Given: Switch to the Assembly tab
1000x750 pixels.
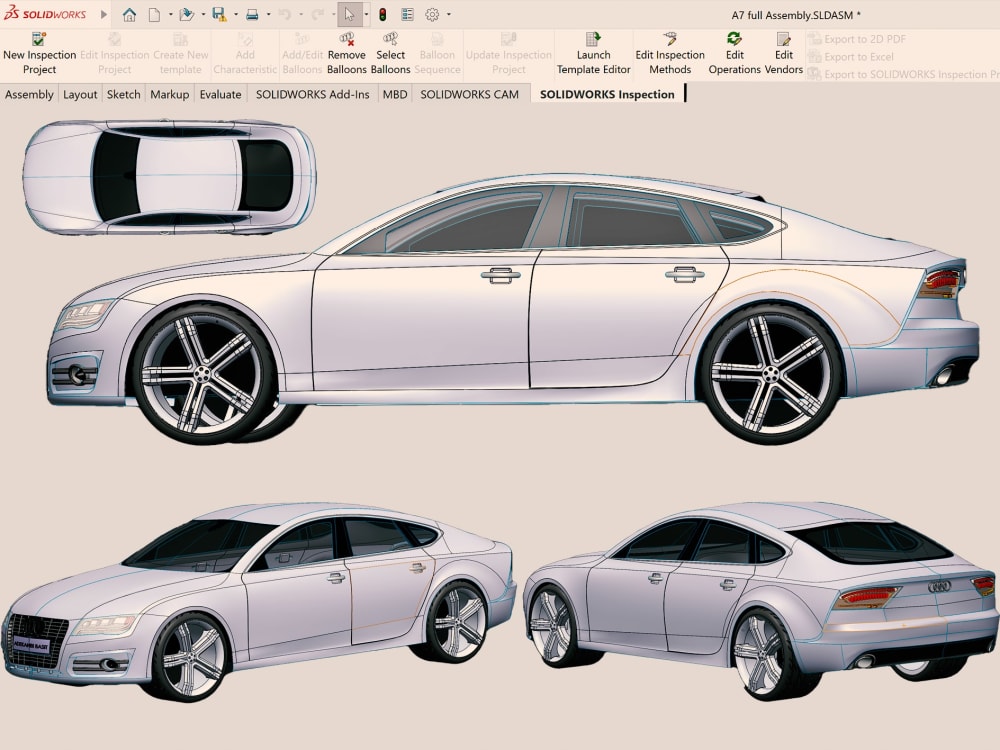Looking at the screenshot, I should pos(29,94).
